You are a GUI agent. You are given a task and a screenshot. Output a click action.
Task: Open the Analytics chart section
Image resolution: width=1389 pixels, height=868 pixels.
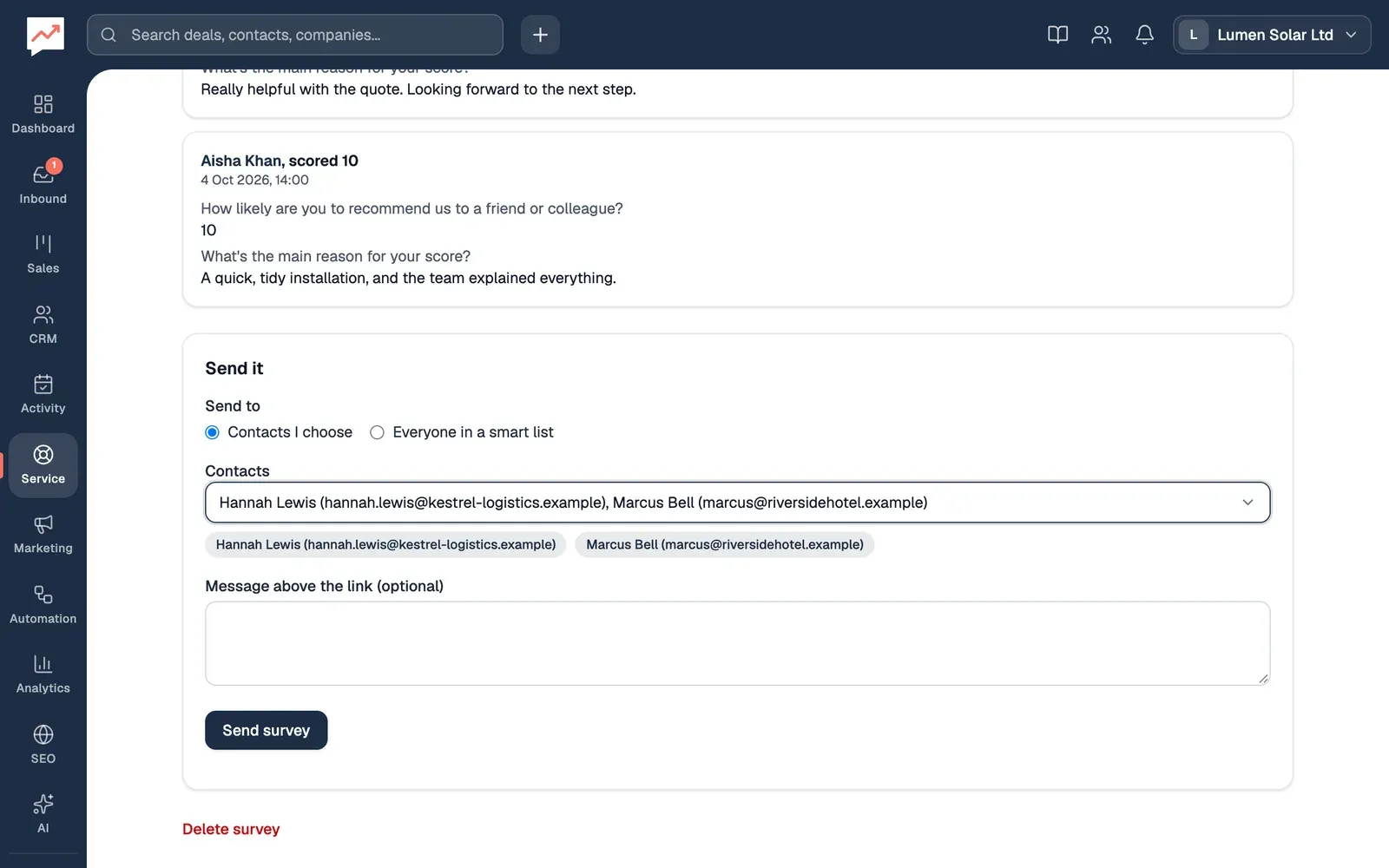pyautogui.click(x=43, y=675)
